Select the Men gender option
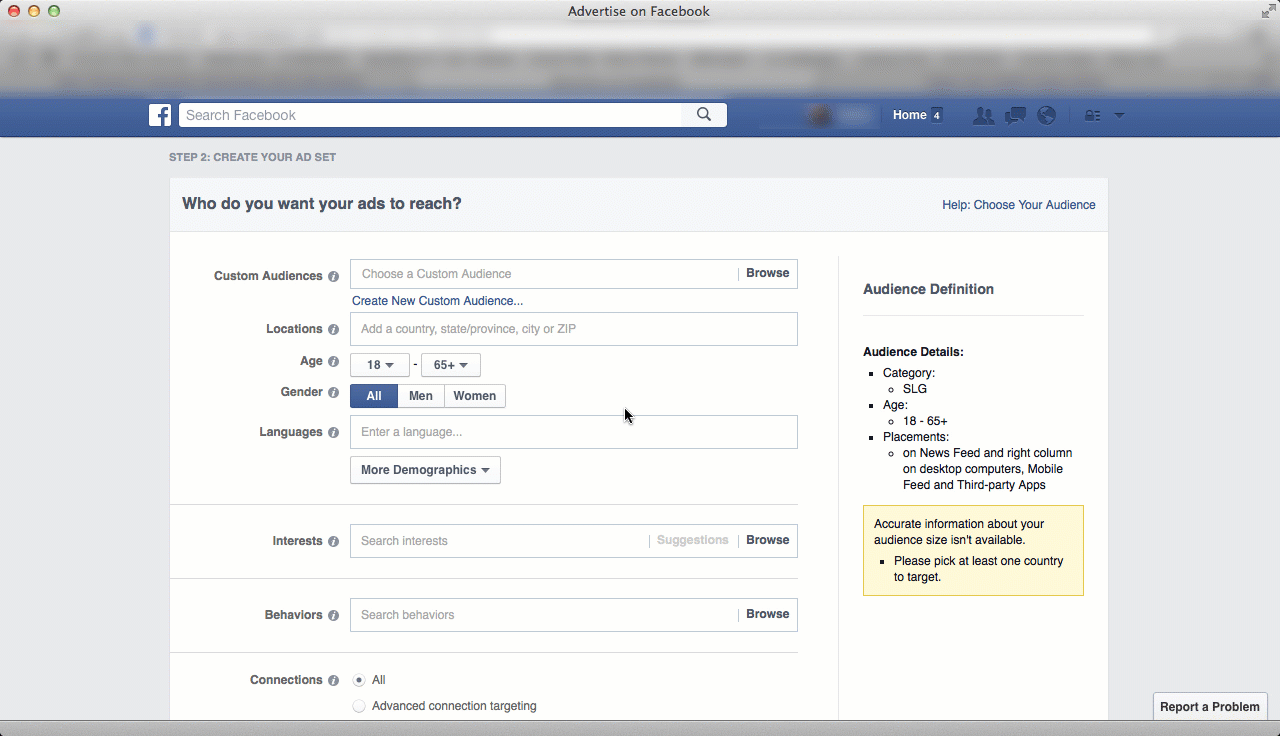This screenshot has width=1280, height=736. [x=421, y=396]
